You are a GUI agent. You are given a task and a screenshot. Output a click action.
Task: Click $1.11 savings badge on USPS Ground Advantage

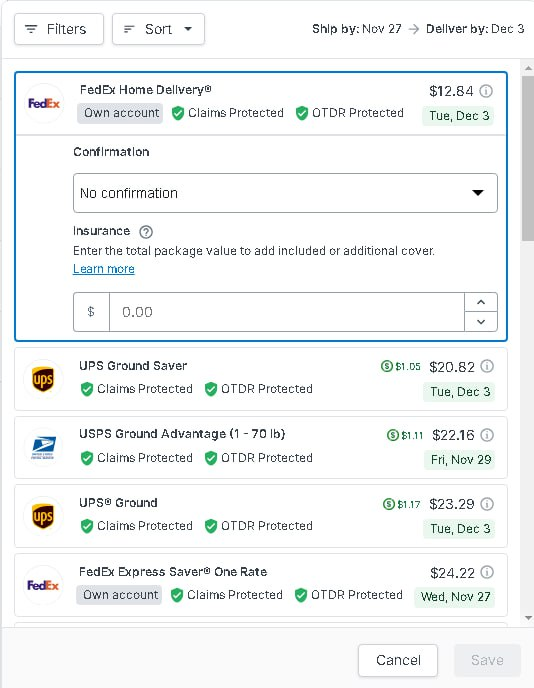(405, 435)
